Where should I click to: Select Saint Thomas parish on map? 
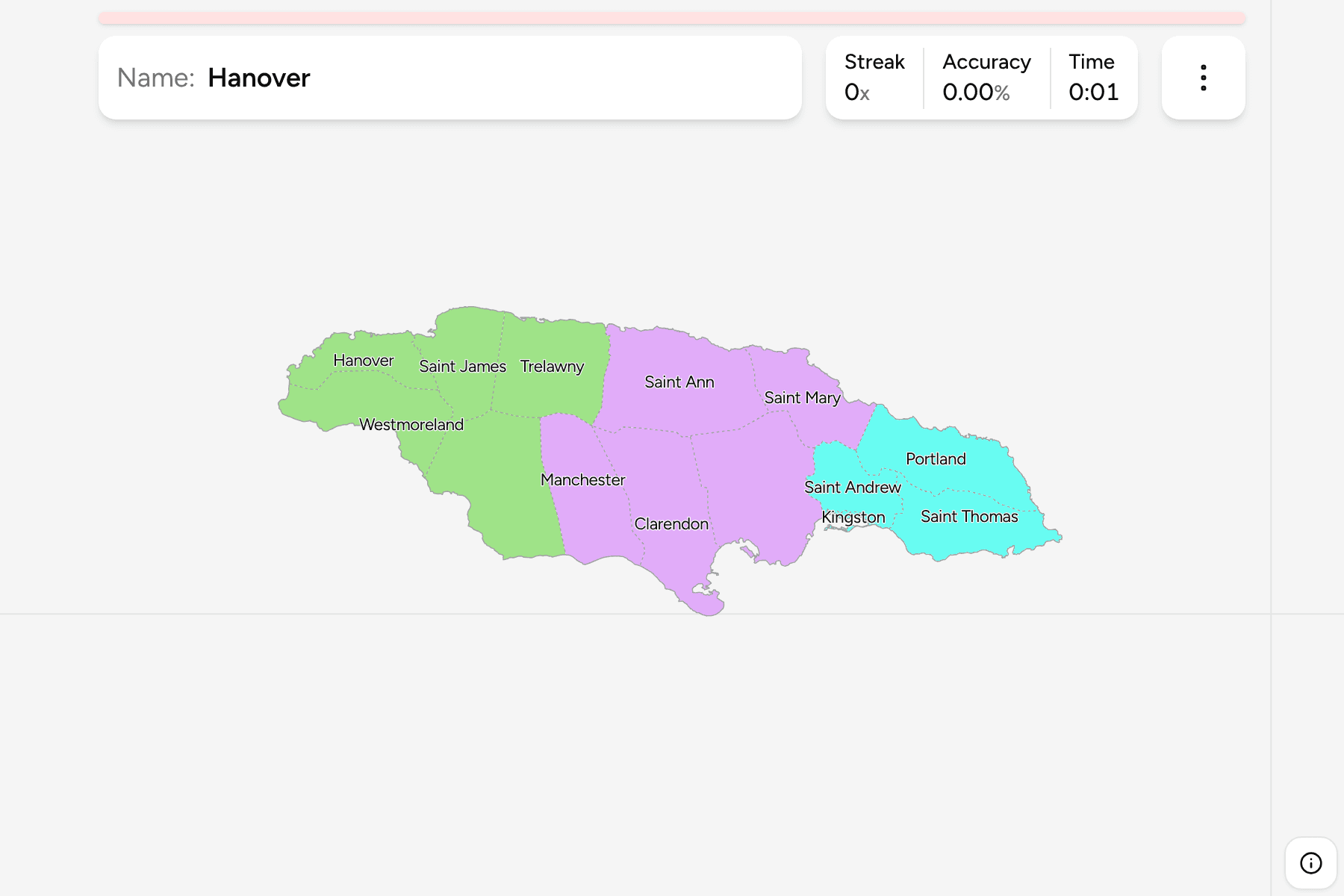(x=969, y=517)
